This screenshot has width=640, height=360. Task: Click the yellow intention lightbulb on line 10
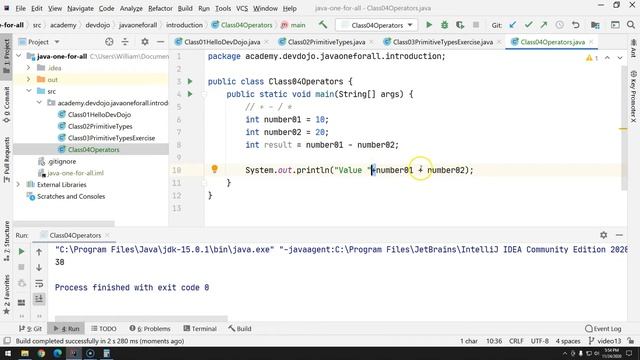click(x=214, y=169)
